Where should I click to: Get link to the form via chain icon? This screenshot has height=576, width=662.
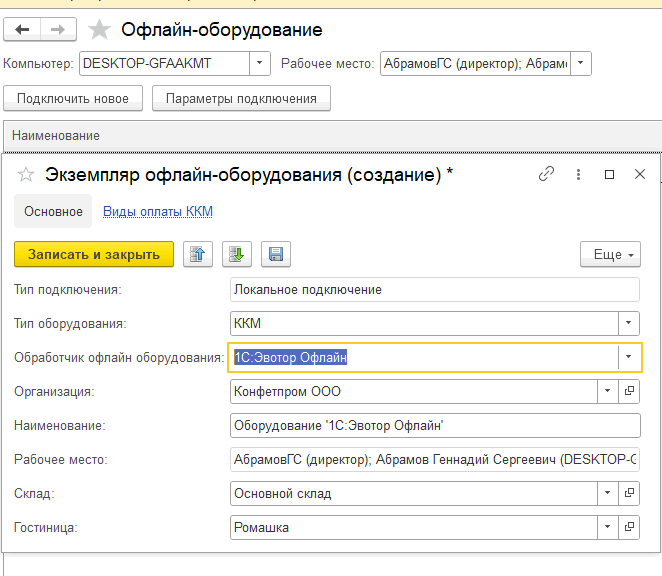(546, 174)
